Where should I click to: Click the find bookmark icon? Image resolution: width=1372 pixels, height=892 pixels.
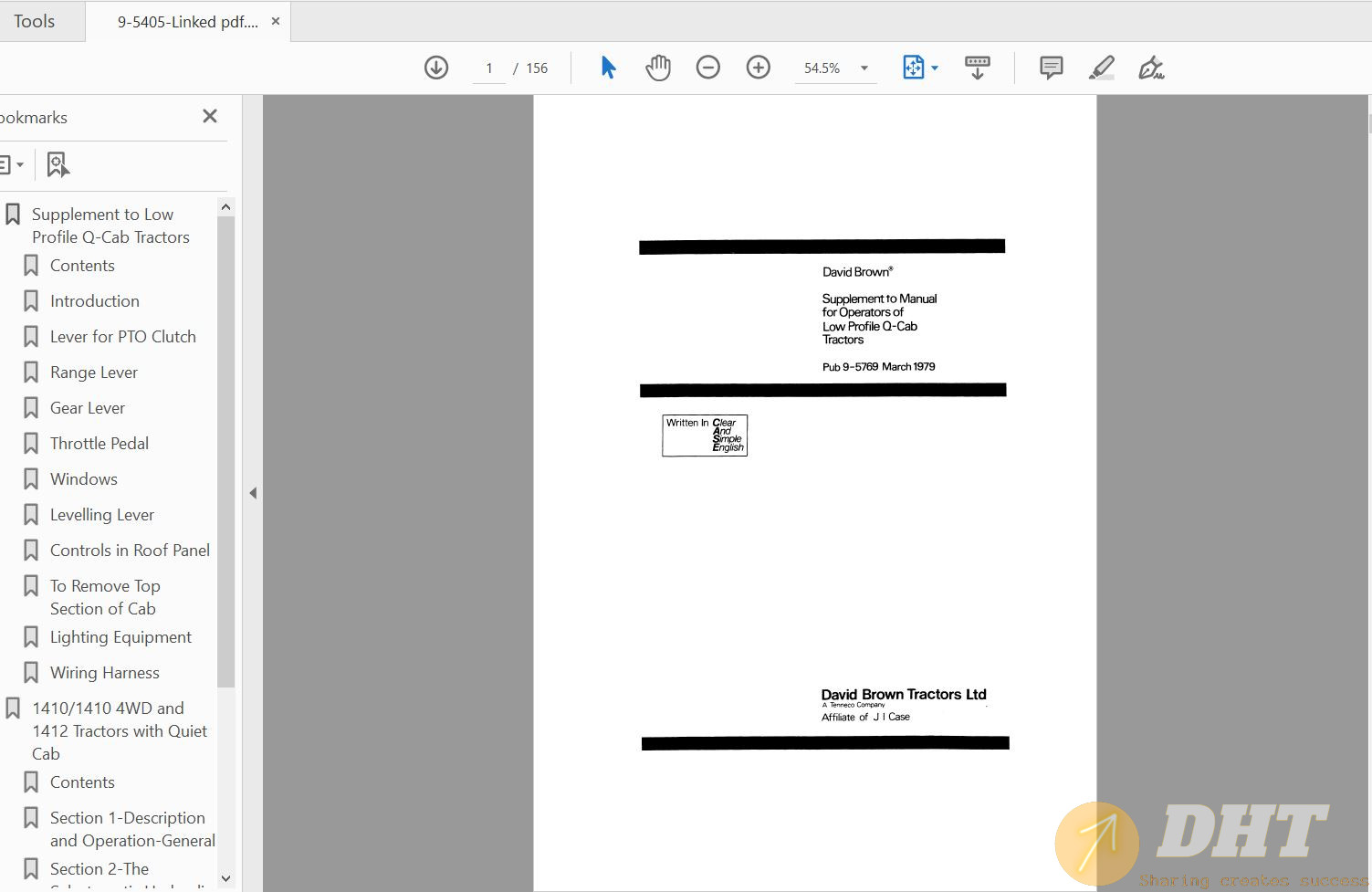(58, 164)
